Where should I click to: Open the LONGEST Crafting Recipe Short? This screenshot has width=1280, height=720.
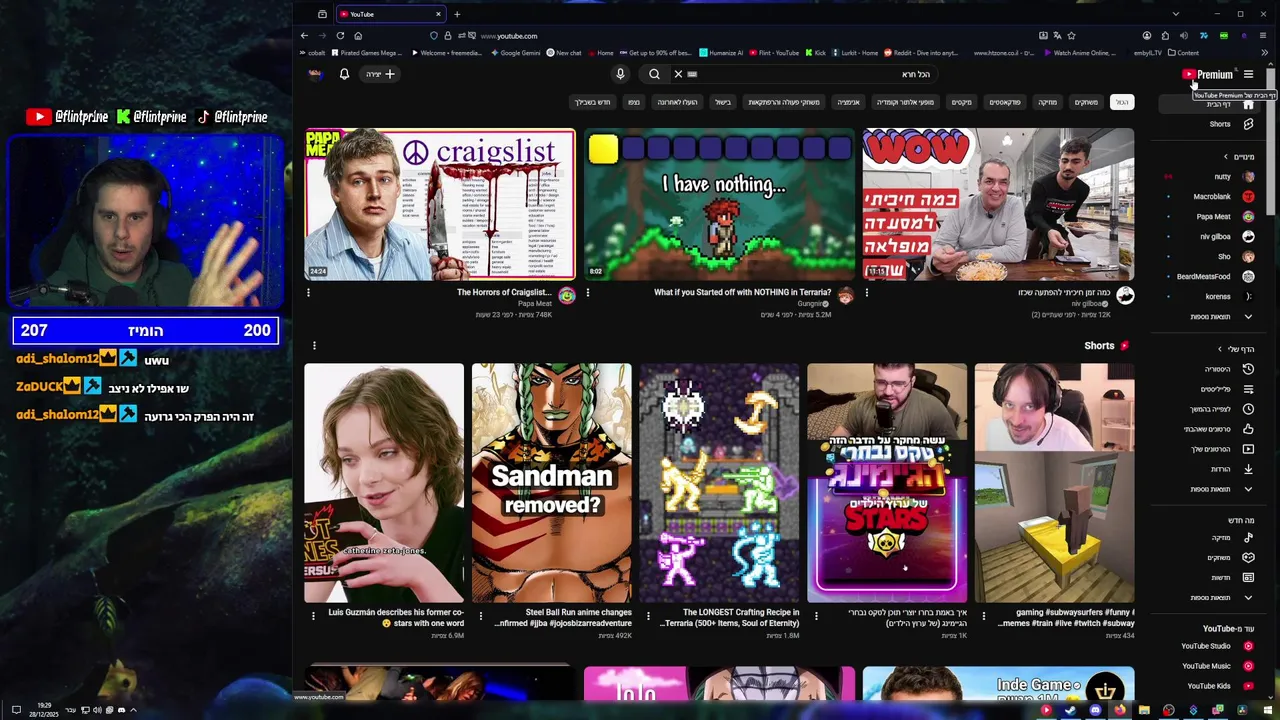pos(719,483)
